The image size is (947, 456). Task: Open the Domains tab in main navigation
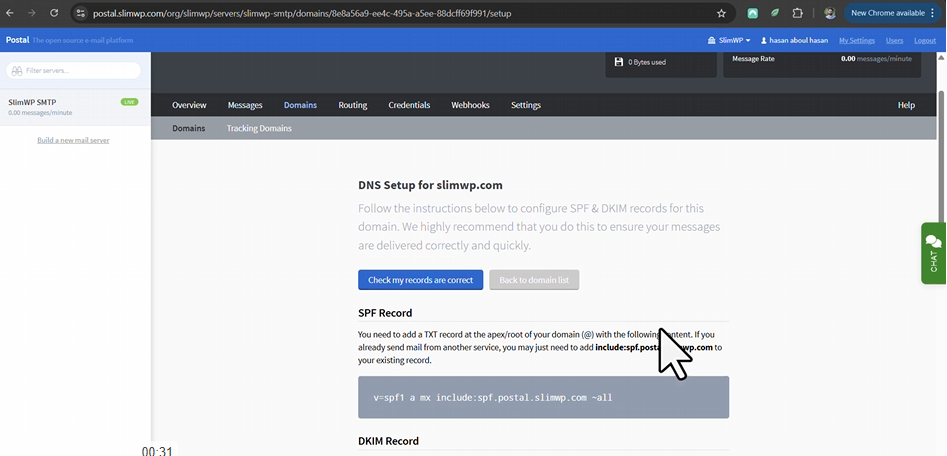[x=300, y=105]
